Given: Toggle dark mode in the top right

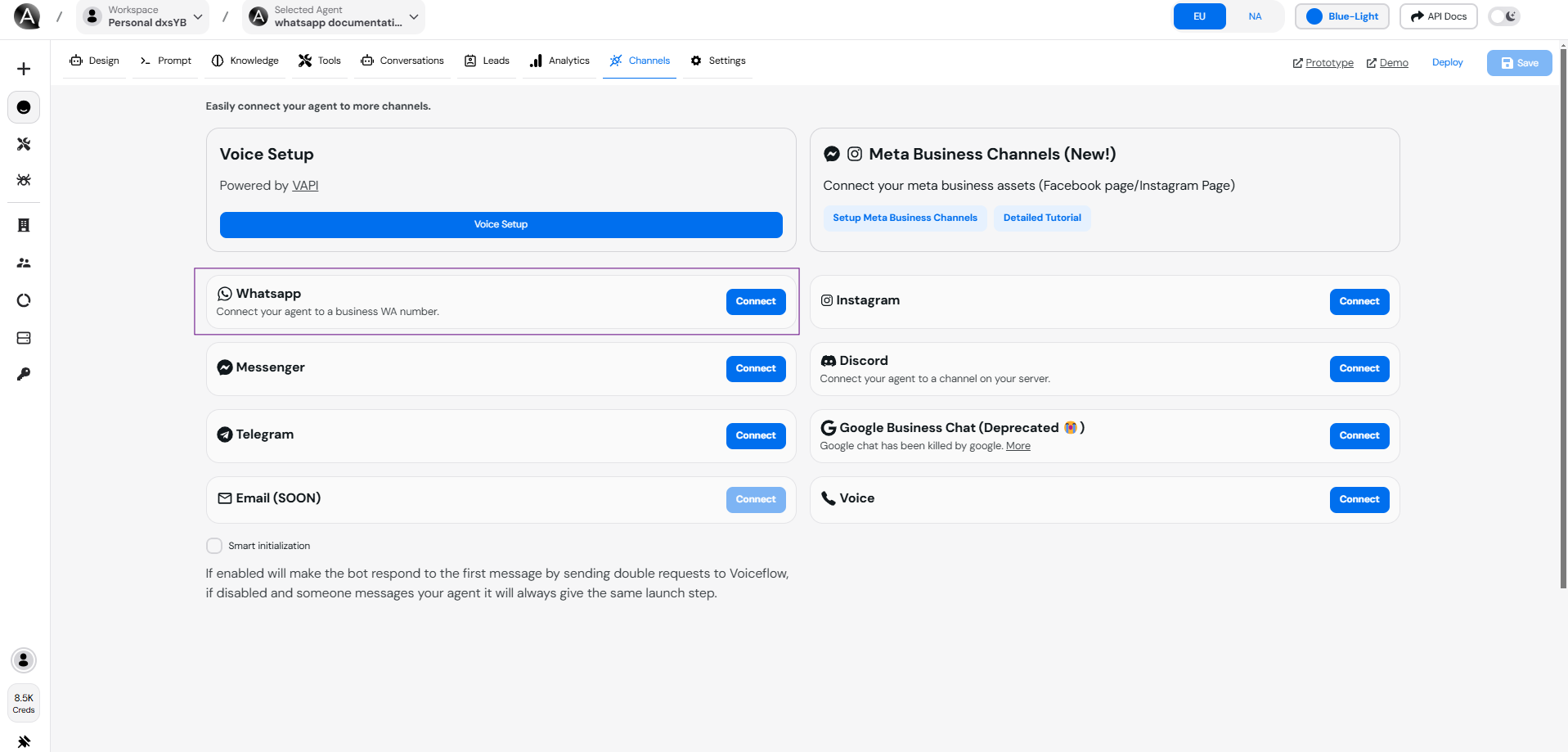Looking at the screenshot, I should [x=1504, y=16].
